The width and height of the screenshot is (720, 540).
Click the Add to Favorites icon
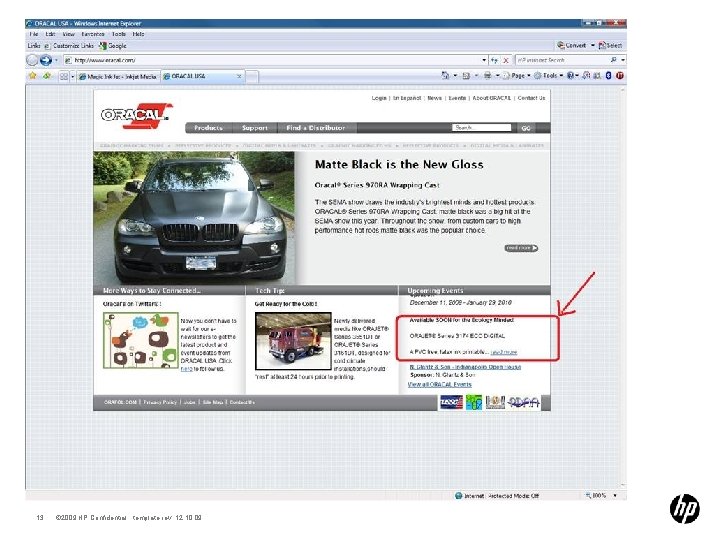pos(46,76)
